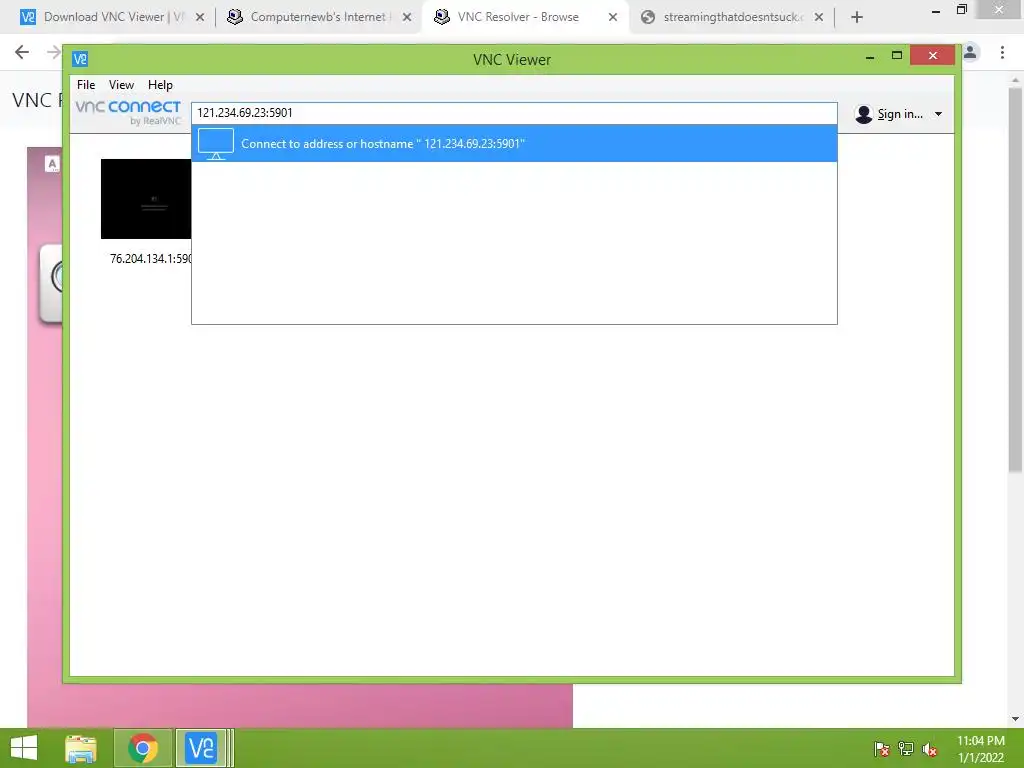Maximize the VNC Viewer window

(897, 56)
